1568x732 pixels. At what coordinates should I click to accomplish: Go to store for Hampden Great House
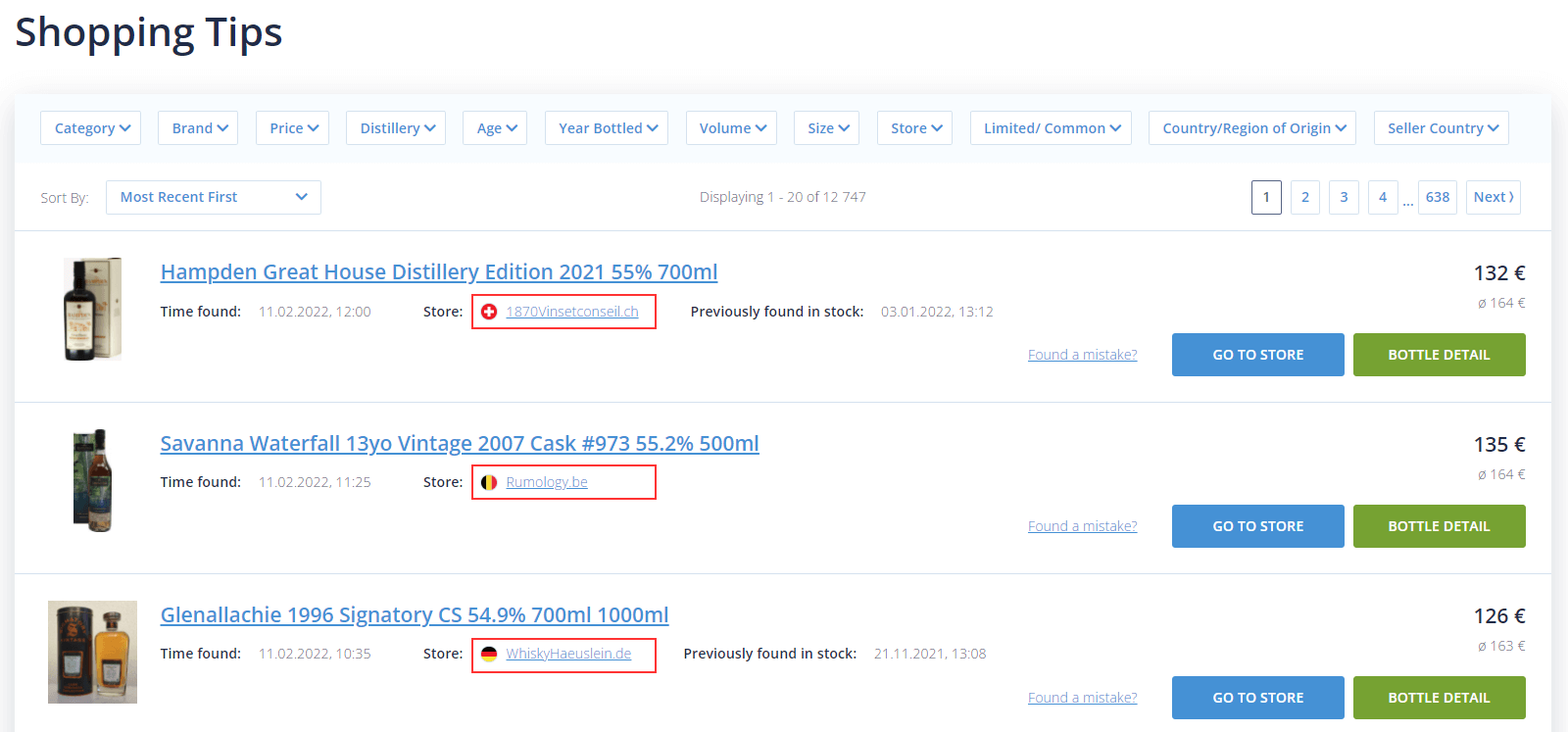point(1258,355)
